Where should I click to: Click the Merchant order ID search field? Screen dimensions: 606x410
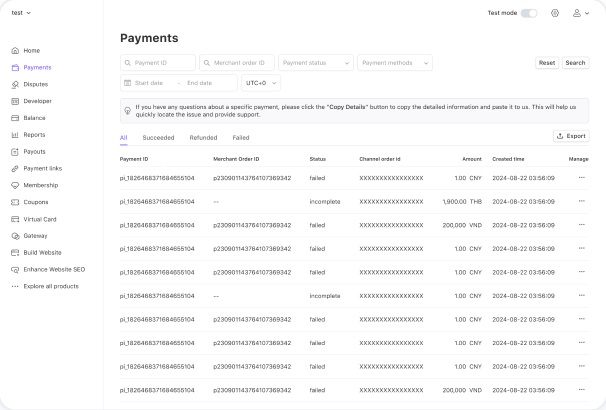pyautogui.click(x=237, y=63)
